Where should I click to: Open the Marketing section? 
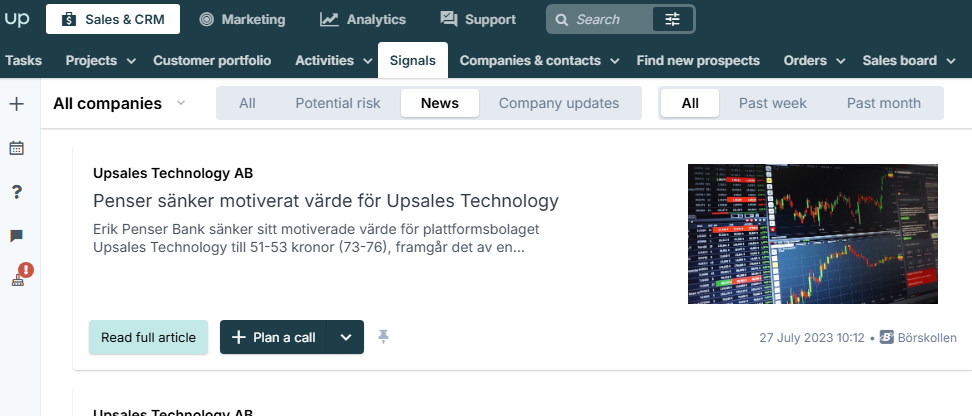[242, 19]
